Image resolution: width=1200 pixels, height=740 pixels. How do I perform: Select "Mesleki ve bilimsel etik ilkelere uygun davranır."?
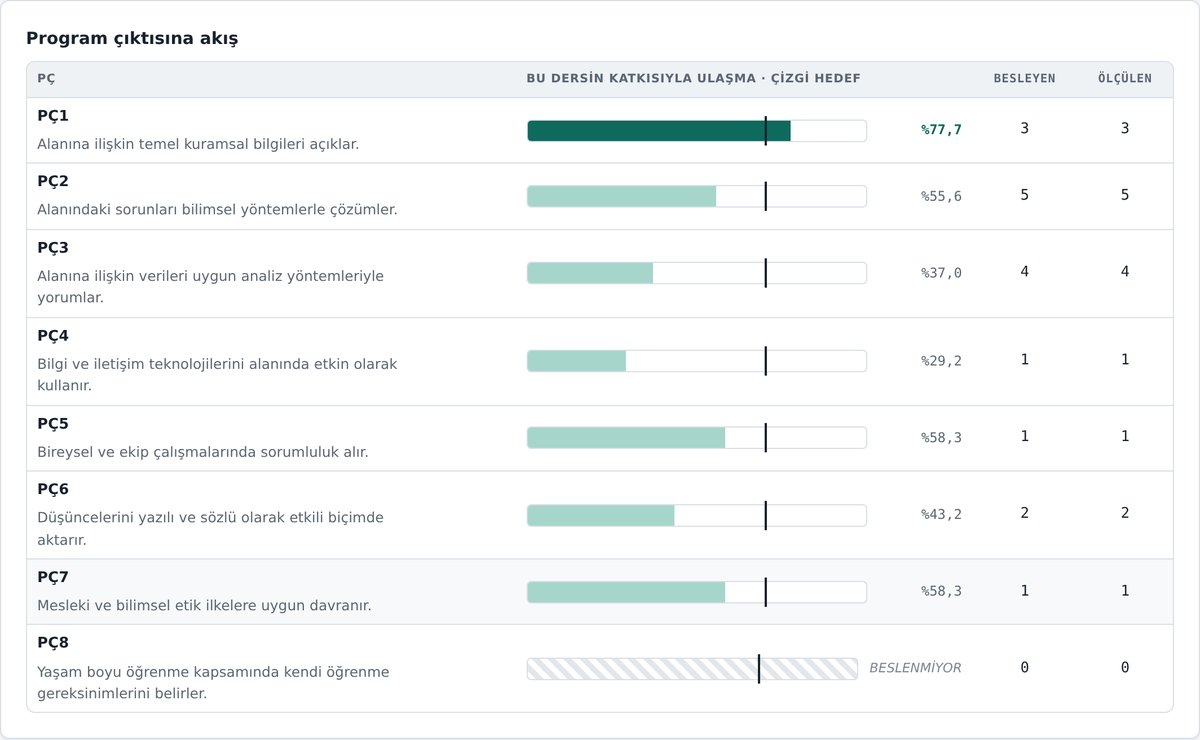[x=204, y=606]
